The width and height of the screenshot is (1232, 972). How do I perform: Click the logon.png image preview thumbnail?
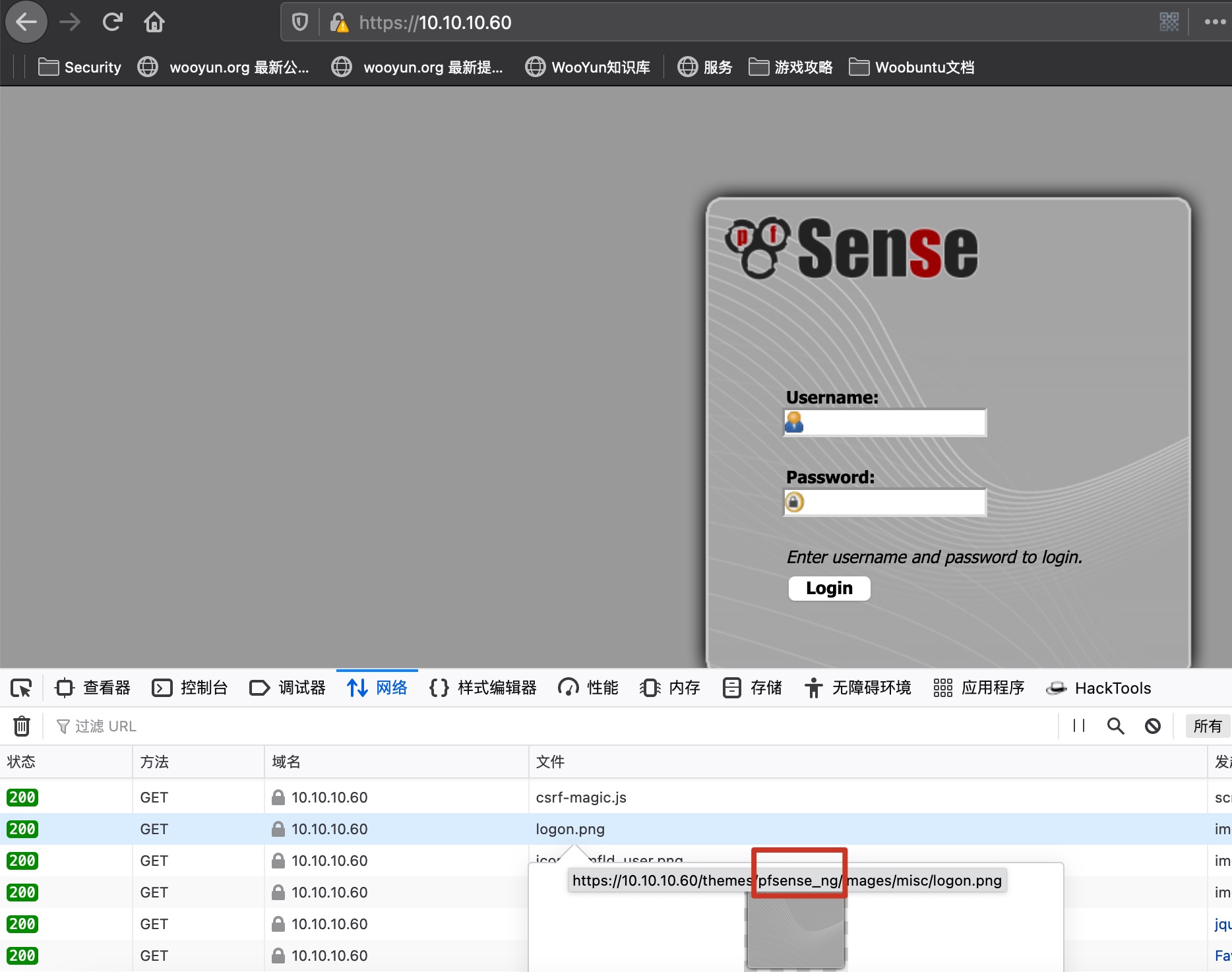coord(795,930)
